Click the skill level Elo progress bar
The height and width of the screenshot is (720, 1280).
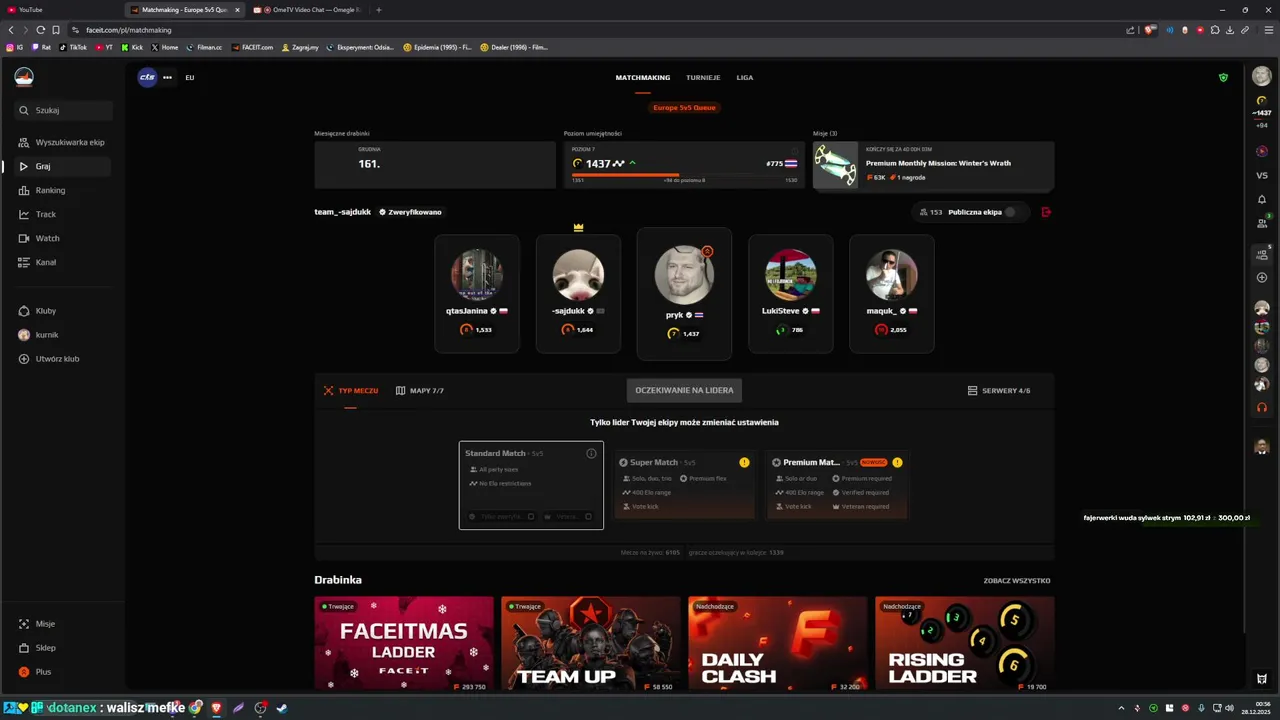tap(685, 174)
